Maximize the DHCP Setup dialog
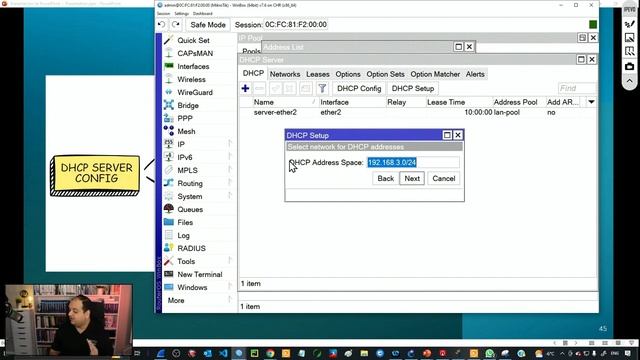Image resolution: width=640 pixels, height=360 pixels. click(x=447, y=135)
